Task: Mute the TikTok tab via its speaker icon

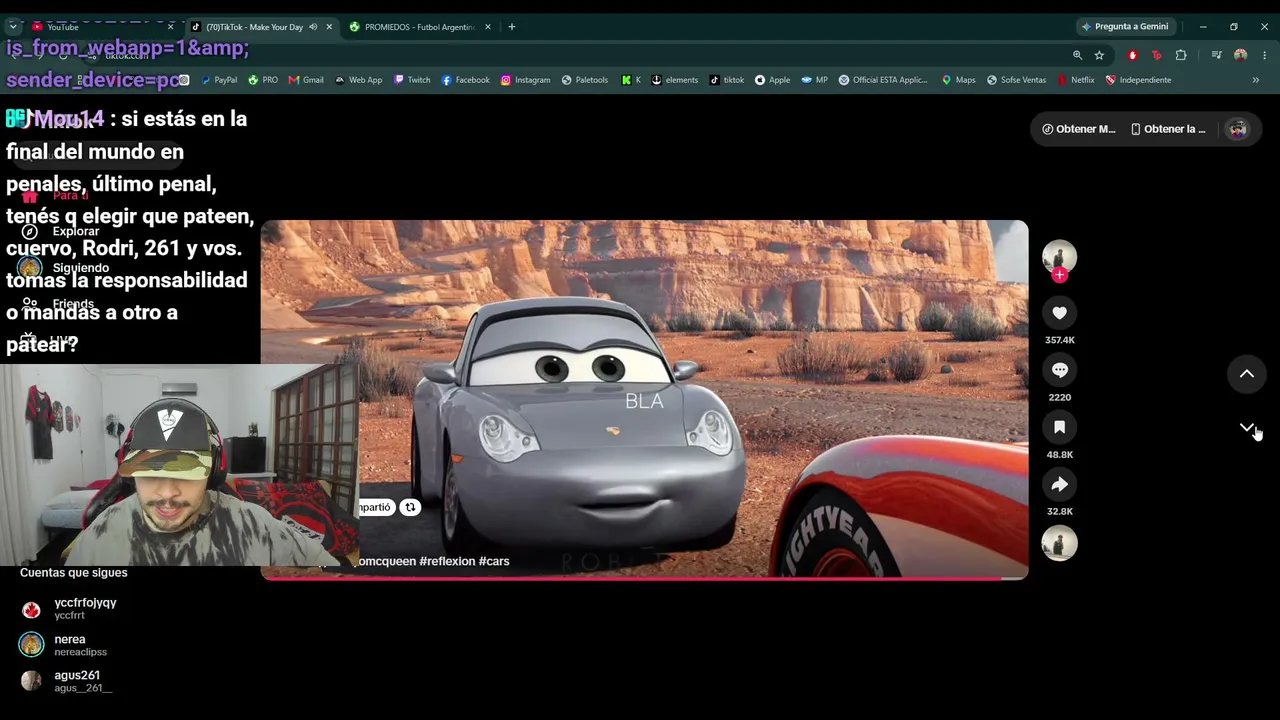Action: click(313, 27)
